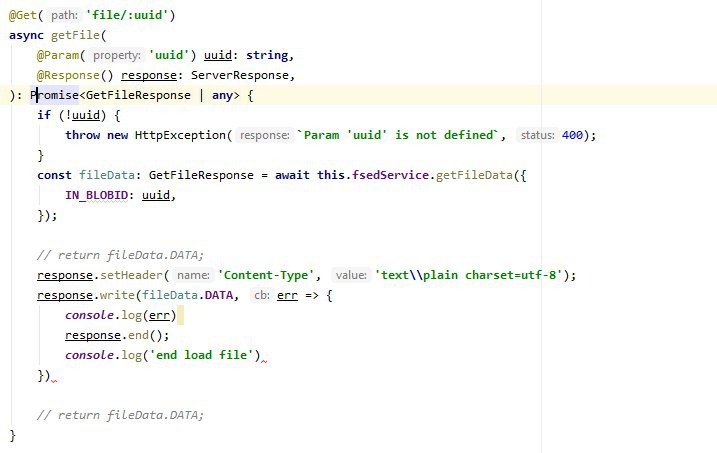The image size is (717, 453).
Task: Click the setHeader method call
Action: 131,275
